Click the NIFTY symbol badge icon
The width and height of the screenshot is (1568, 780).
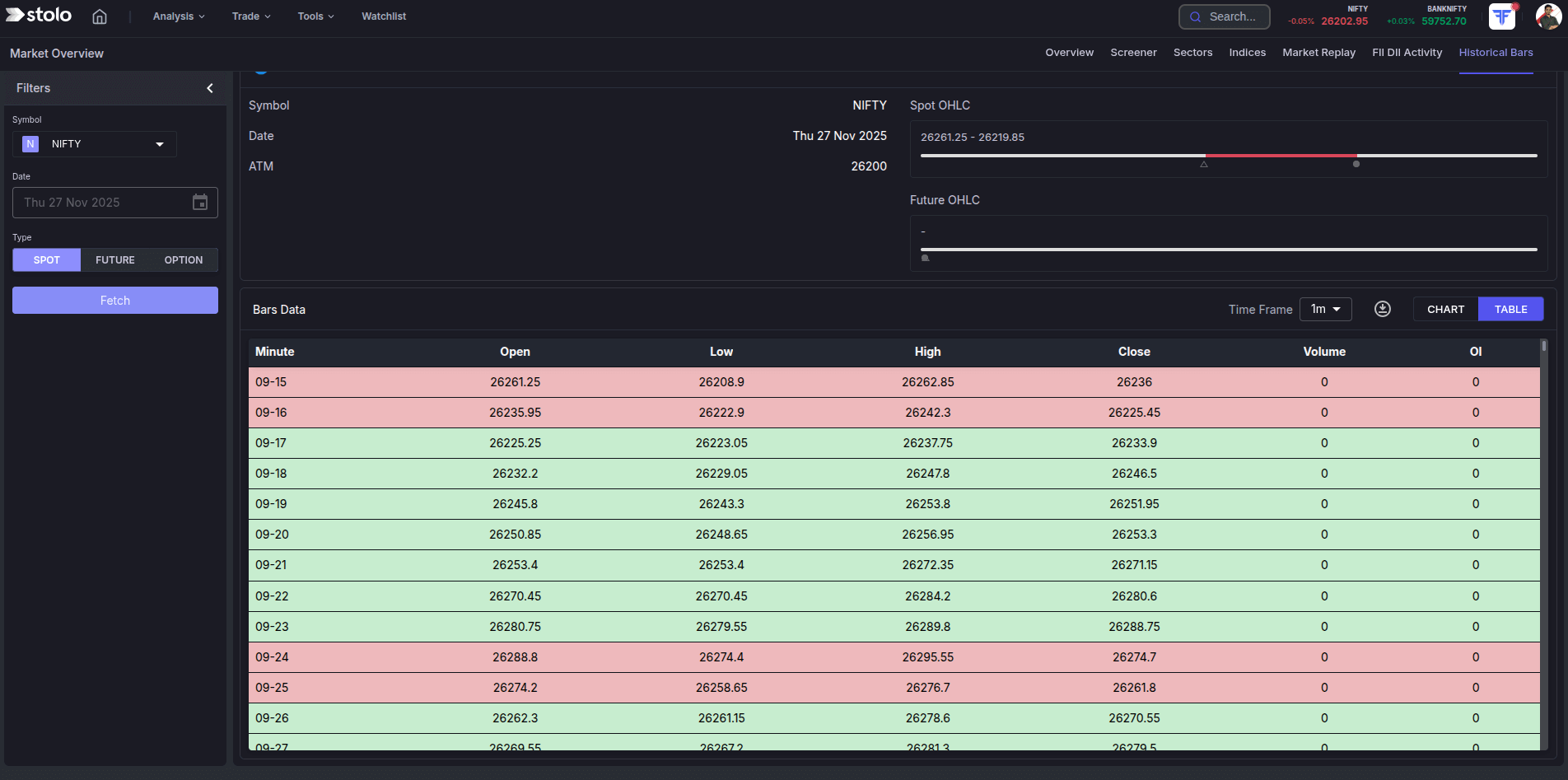pyautogui.click(x=30, y=143)
